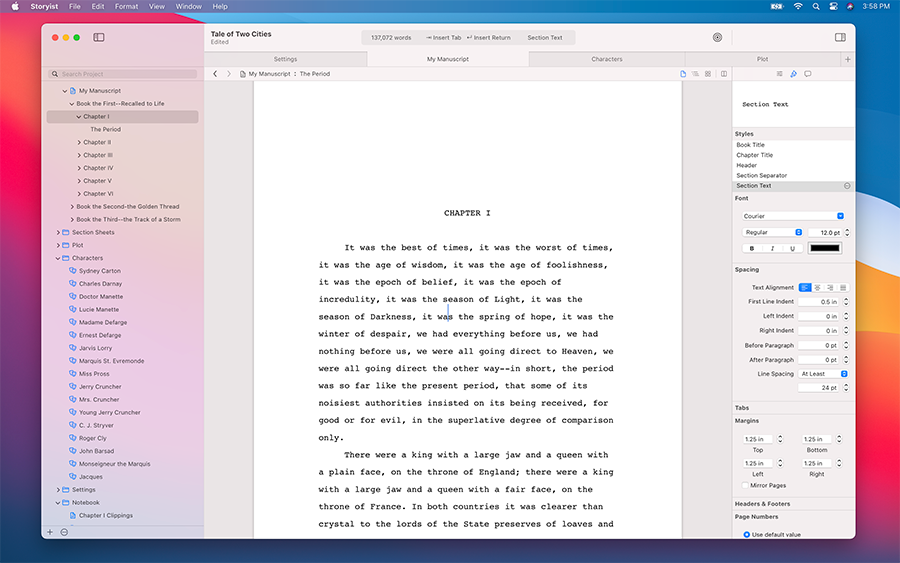Click the Insert Return toolbar button
The height and width of the screenshot is (563, 900).
[488, 37]
